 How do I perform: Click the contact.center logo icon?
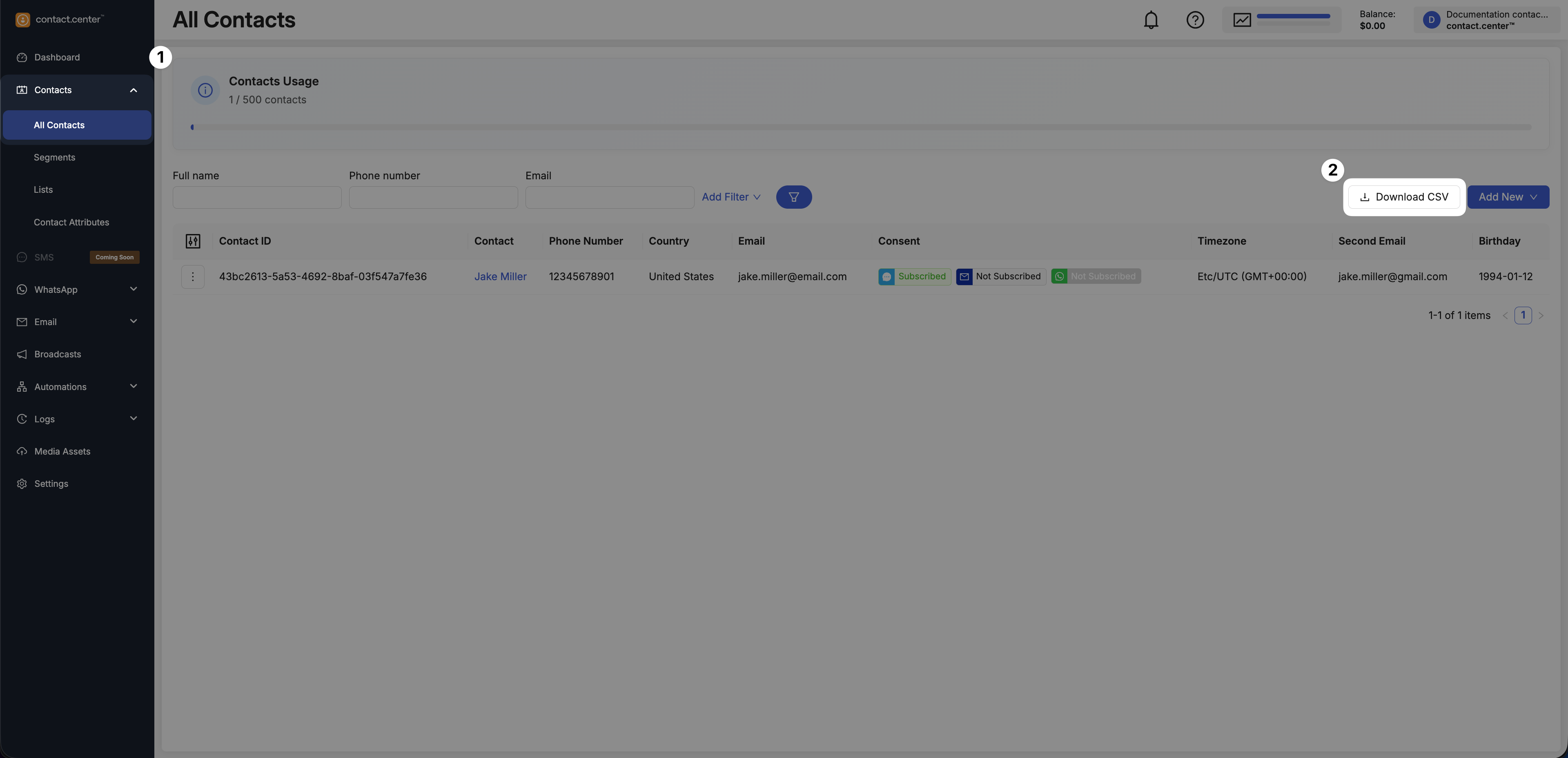point(22,20)
